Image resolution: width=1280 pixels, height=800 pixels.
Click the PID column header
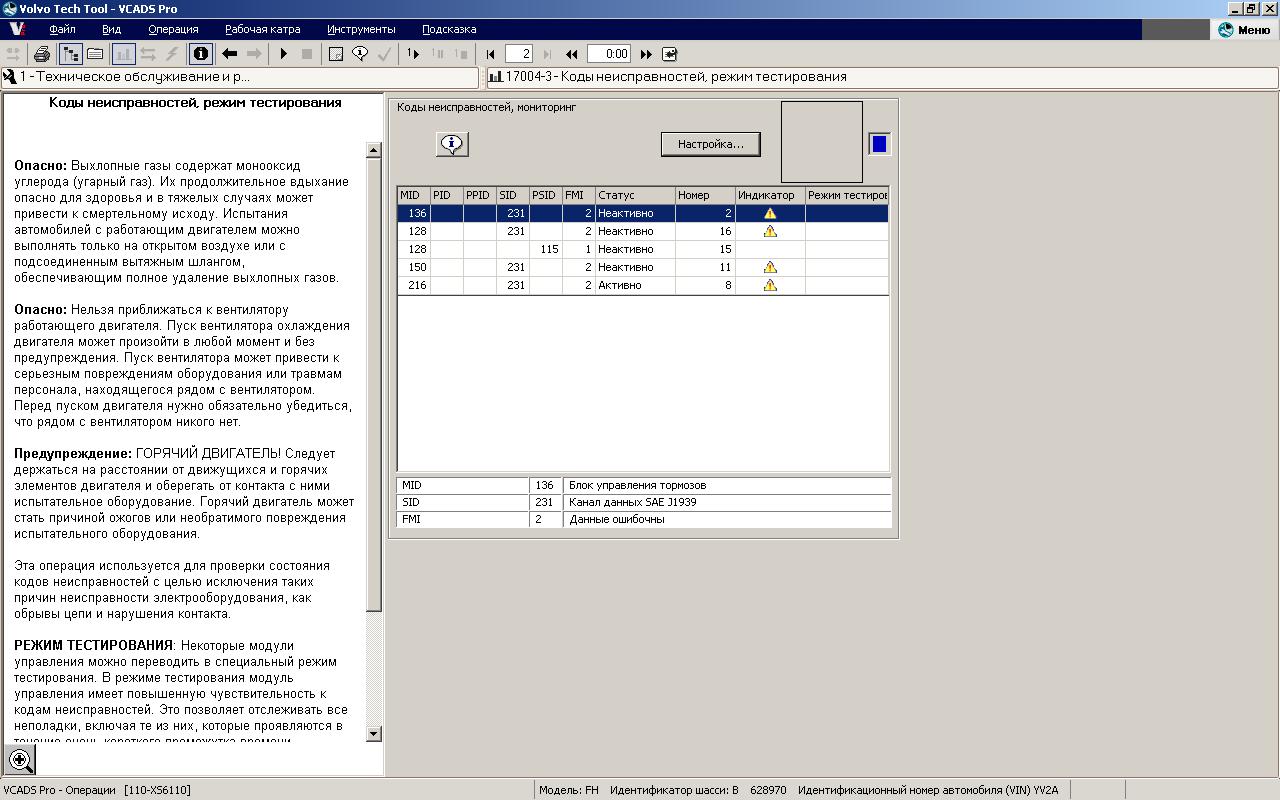point(447,195)
